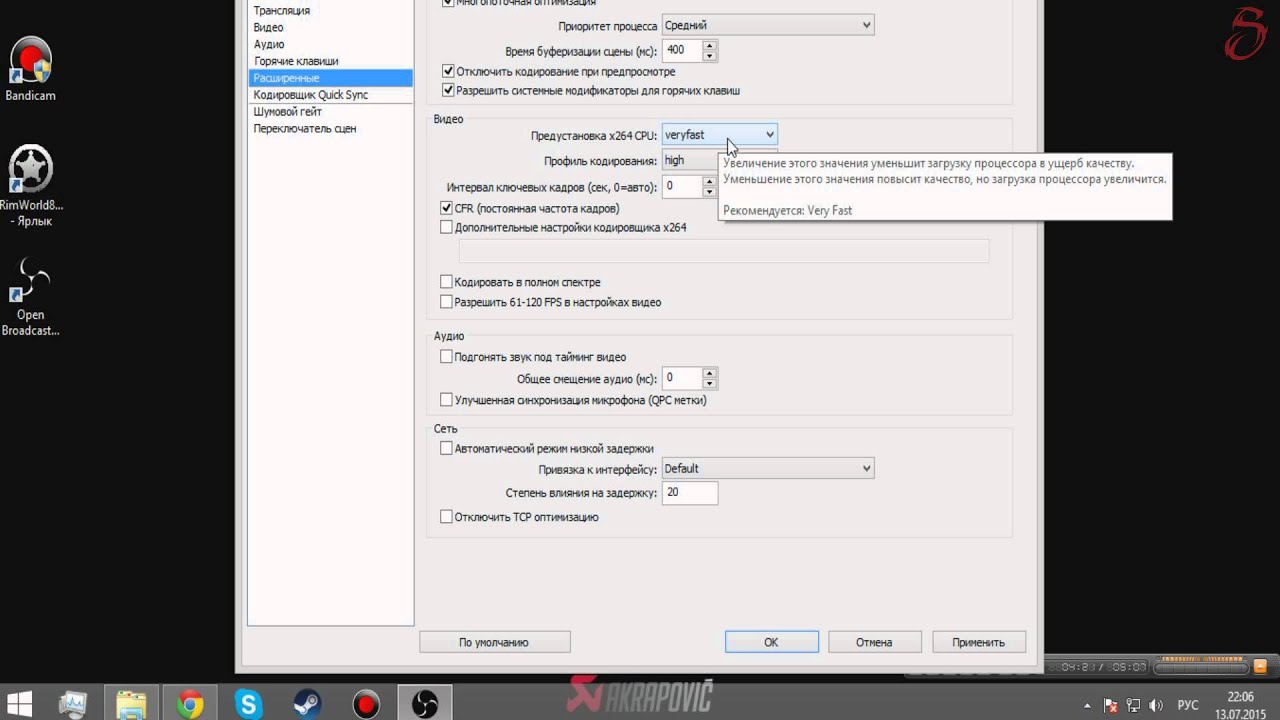Open the Bandicam desktop shortcut
The image size is (1280, 720).
[30, 70]
